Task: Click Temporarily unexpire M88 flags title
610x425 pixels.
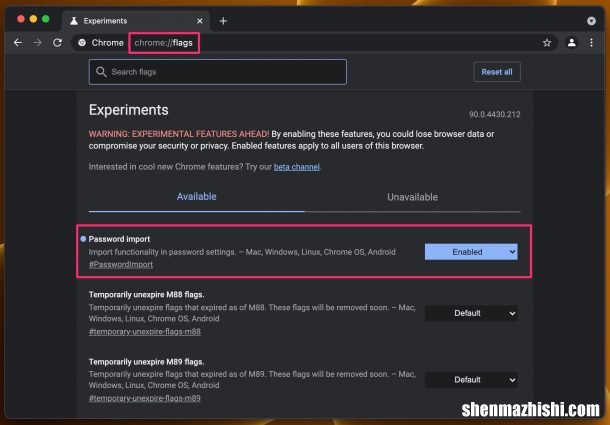Action: pos(146,295)
